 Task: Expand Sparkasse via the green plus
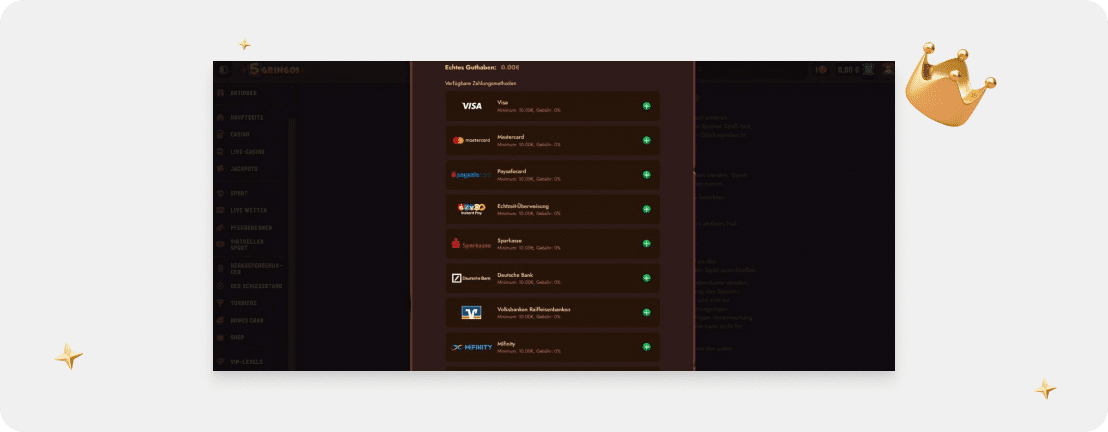(x=647, y=244)
